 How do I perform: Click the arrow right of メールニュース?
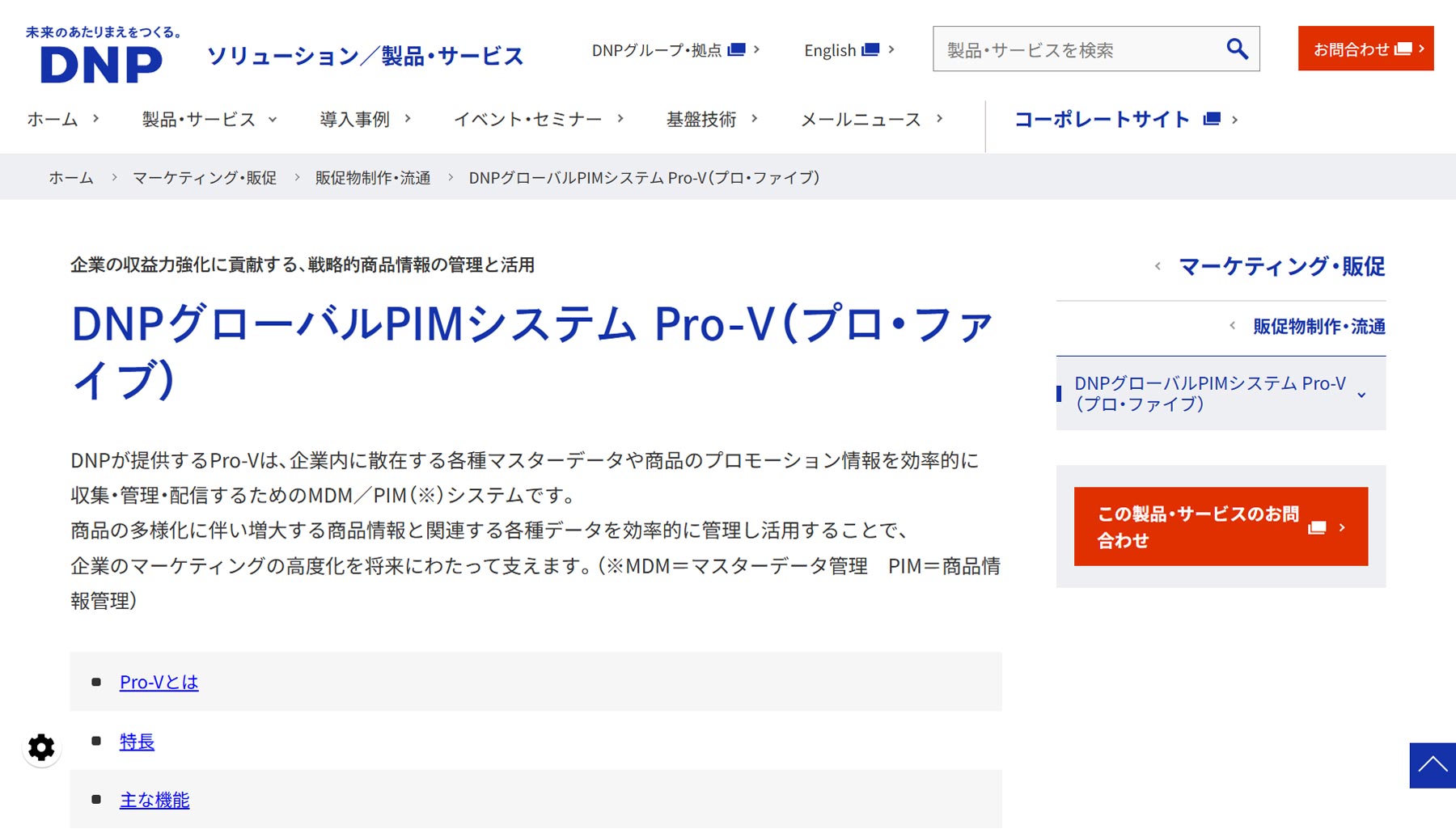(x=940, y=119)
